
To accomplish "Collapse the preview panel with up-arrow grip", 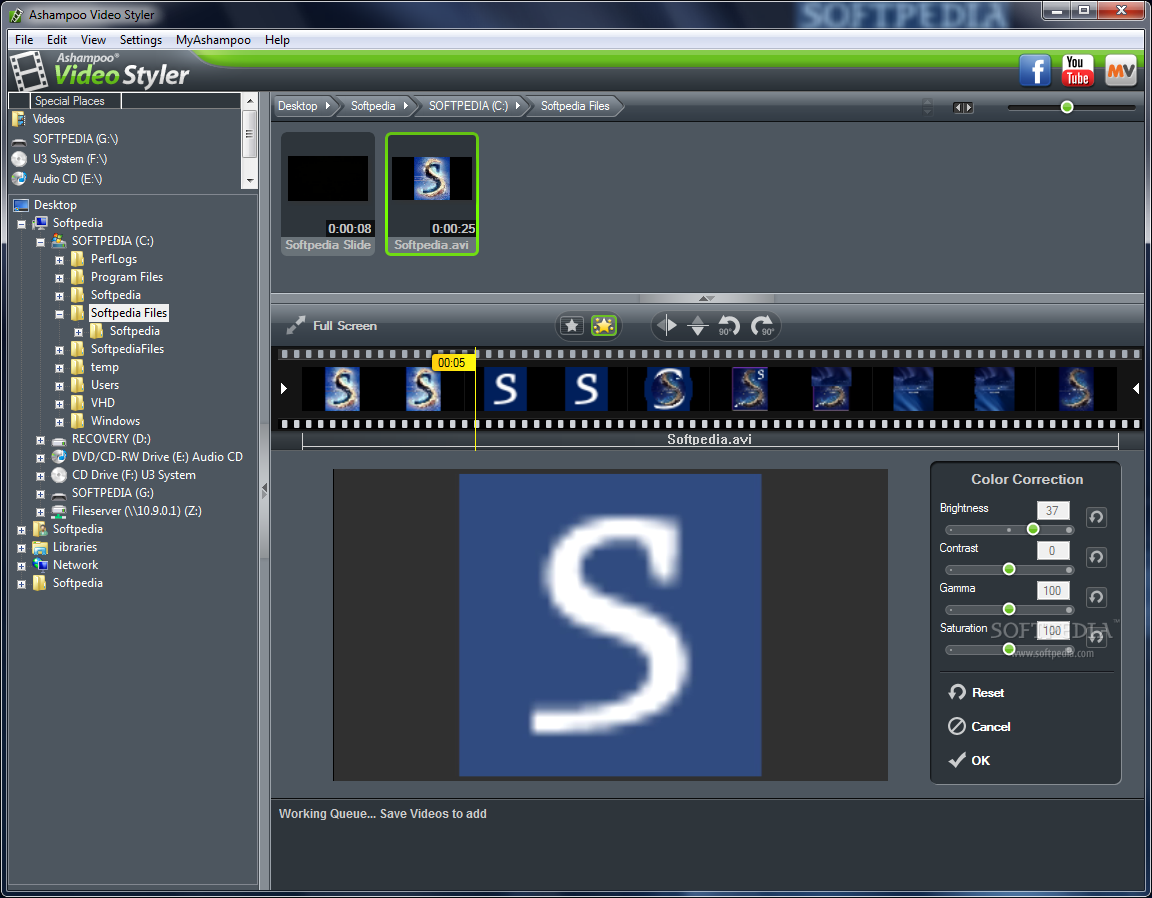I will [707, 298].
